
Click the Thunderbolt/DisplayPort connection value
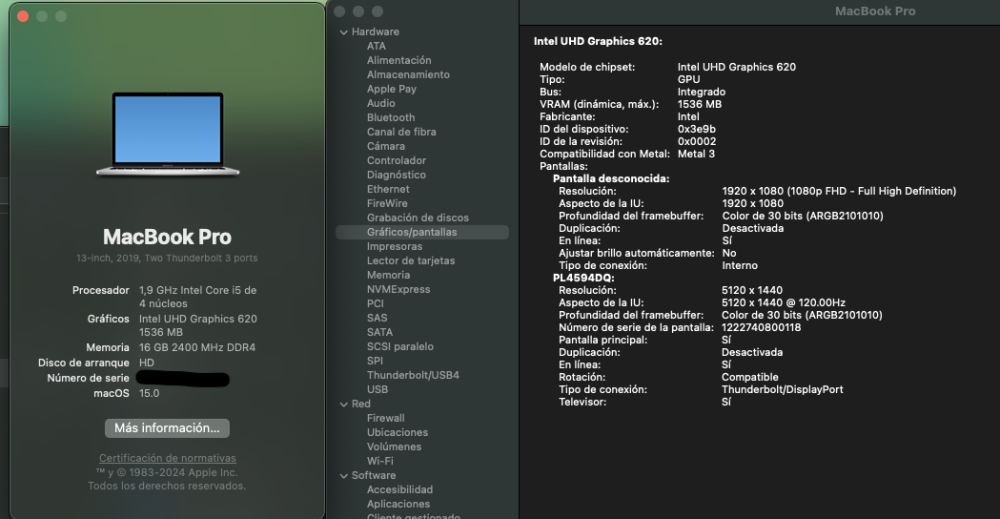click(x=782, y=390)
